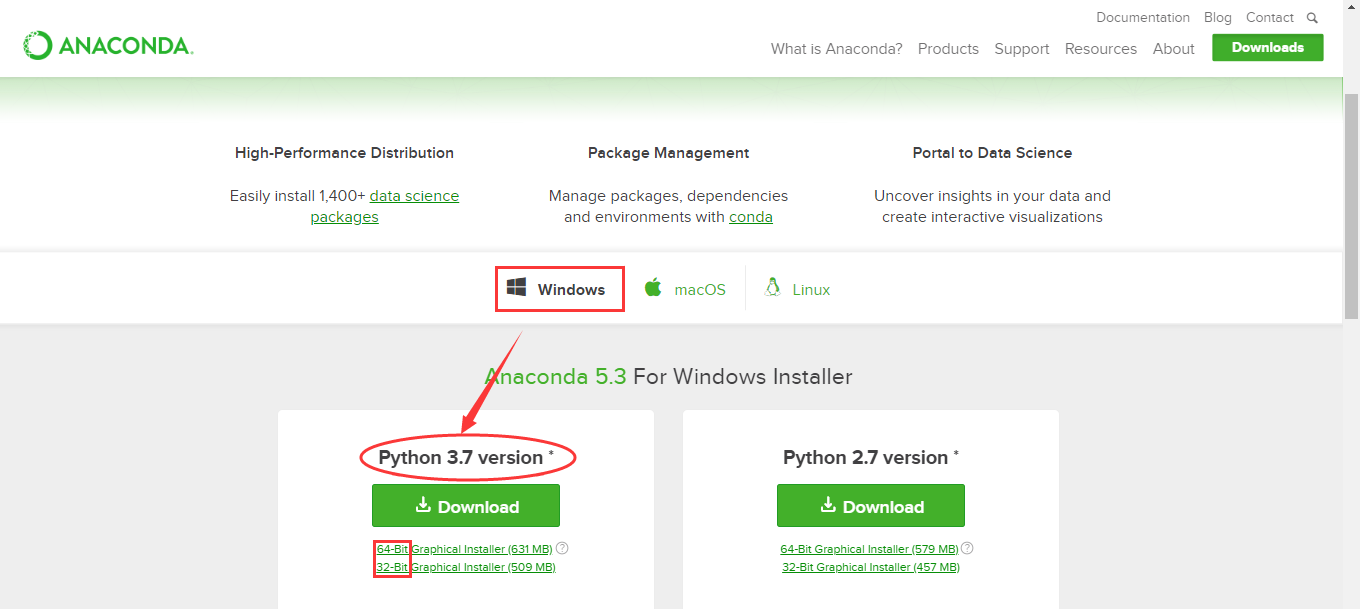Click help icon beside 64-Bit 579 MB installer
The image size is (1360, 609).
click(967, 548)
